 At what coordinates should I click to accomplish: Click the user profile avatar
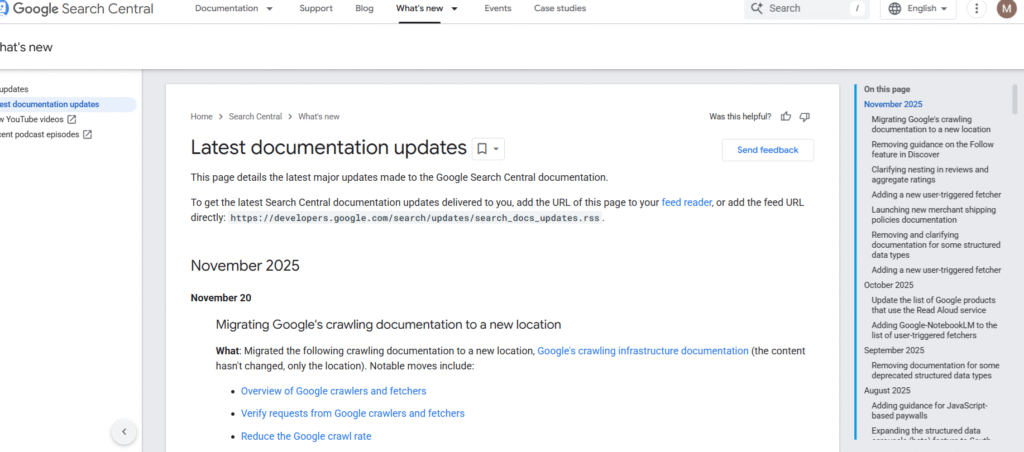coord(1006,9)
